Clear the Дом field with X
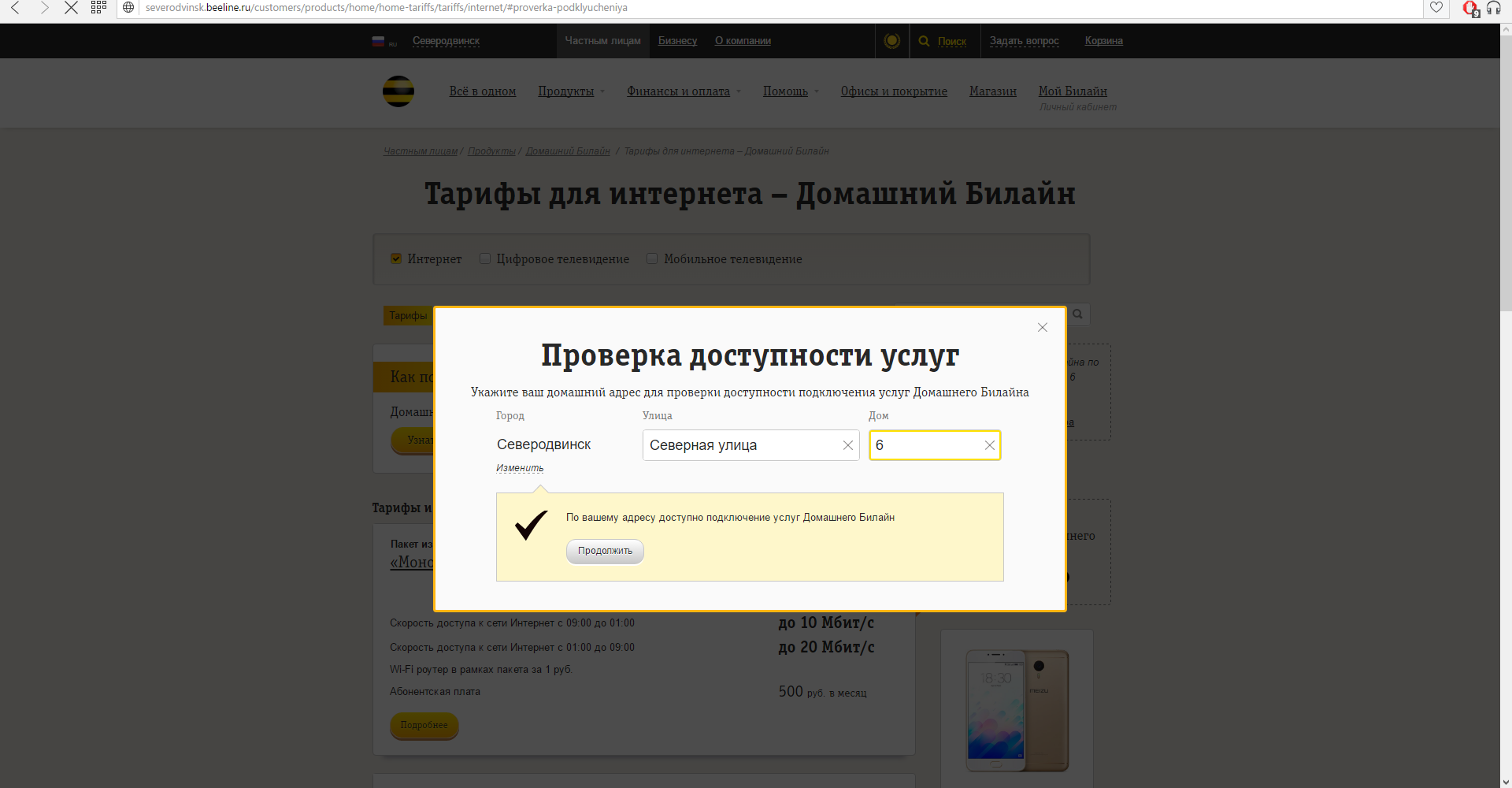The width and height of the screenshot is (1512, 788). (990, 445)
